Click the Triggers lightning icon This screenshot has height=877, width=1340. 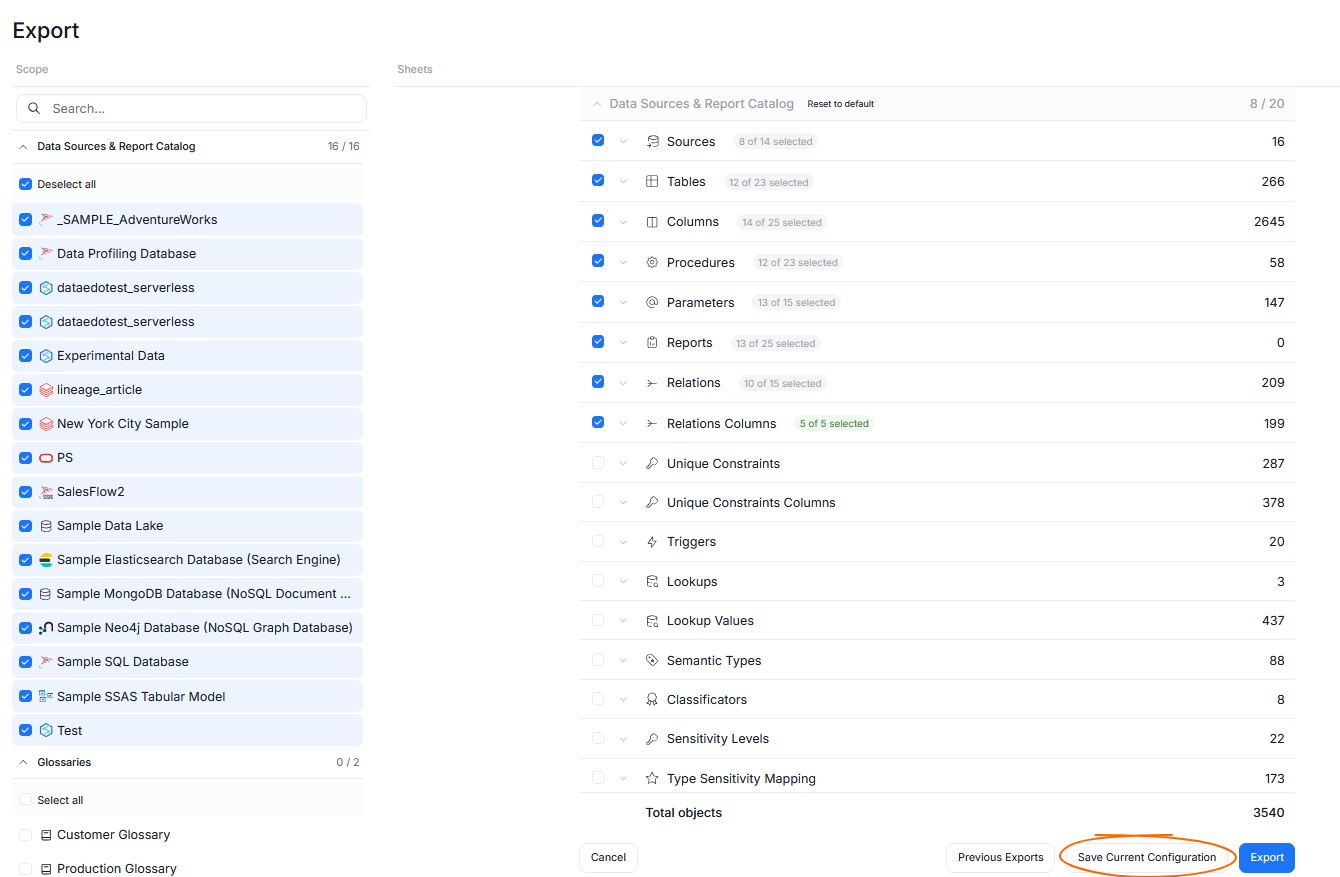point(652,542)
